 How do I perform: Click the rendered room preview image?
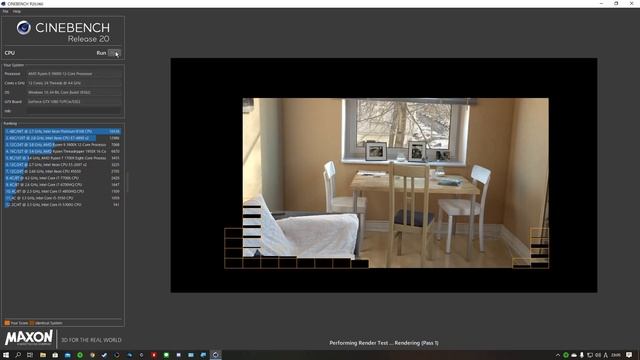point(396,183)
